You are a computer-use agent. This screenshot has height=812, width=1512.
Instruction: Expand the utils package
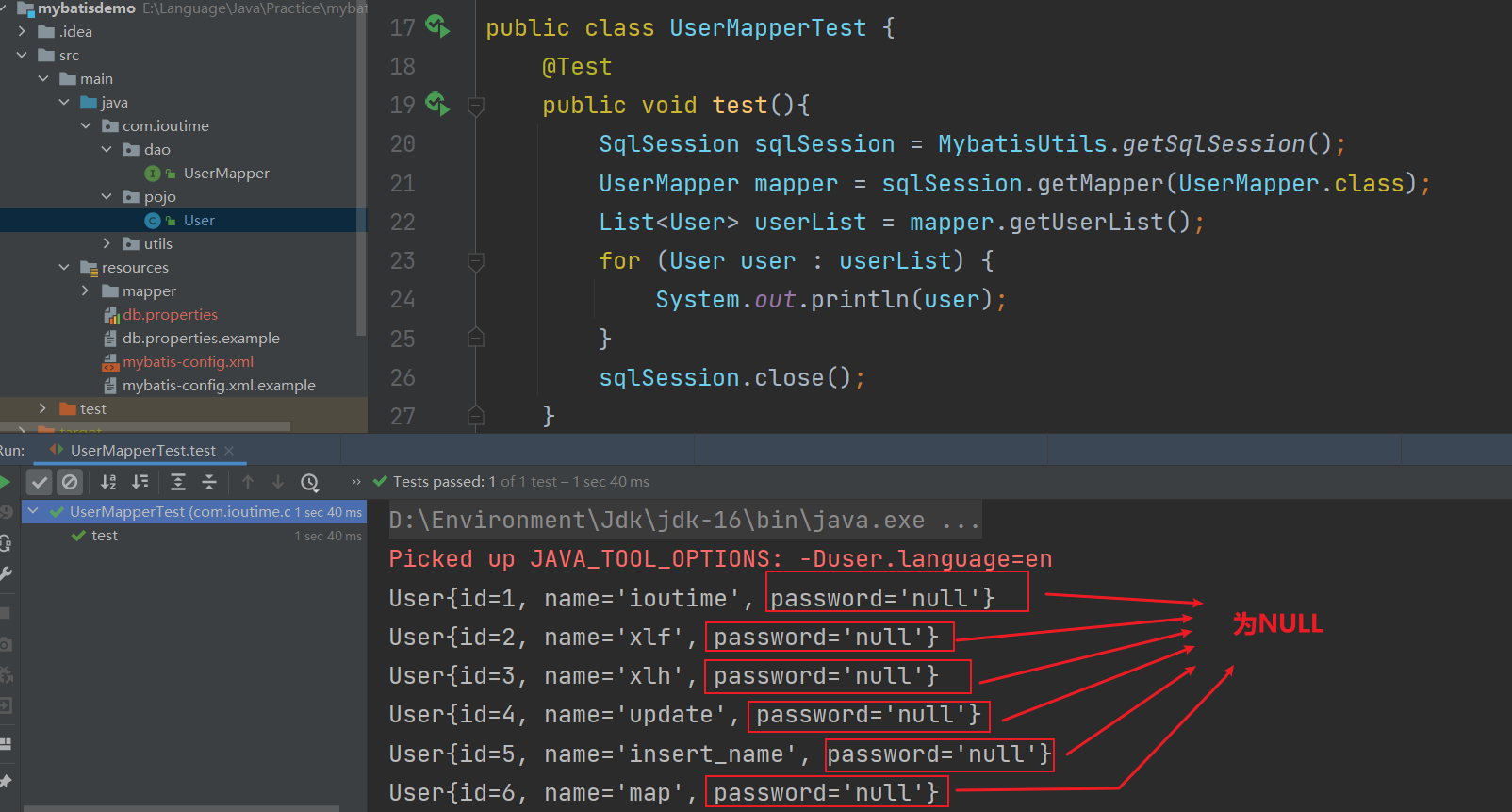pyautogui.click(x=107, y=244)
